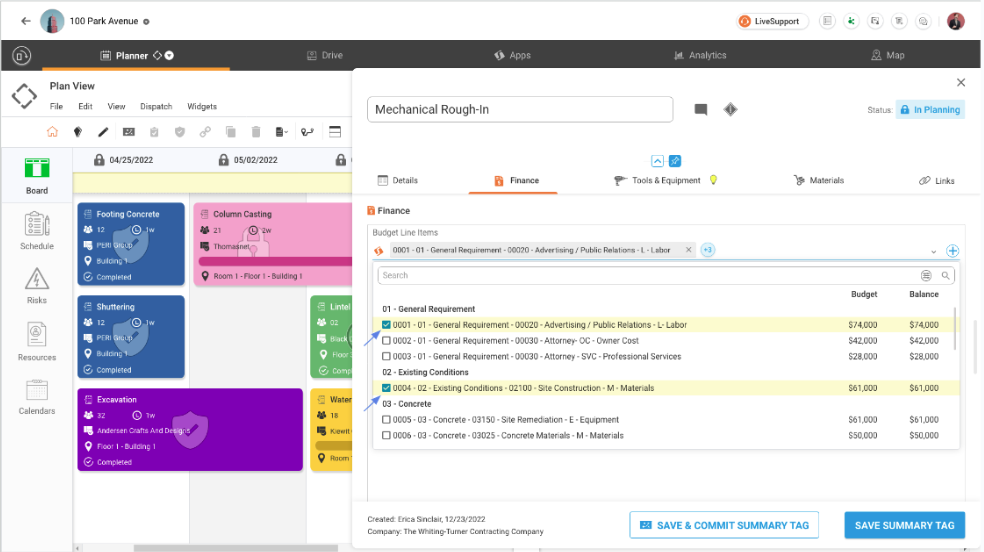The image size is (984, 552).
Task: Switch to the Analytics tab
Action: pyautogui.click(x=700, y=55)
